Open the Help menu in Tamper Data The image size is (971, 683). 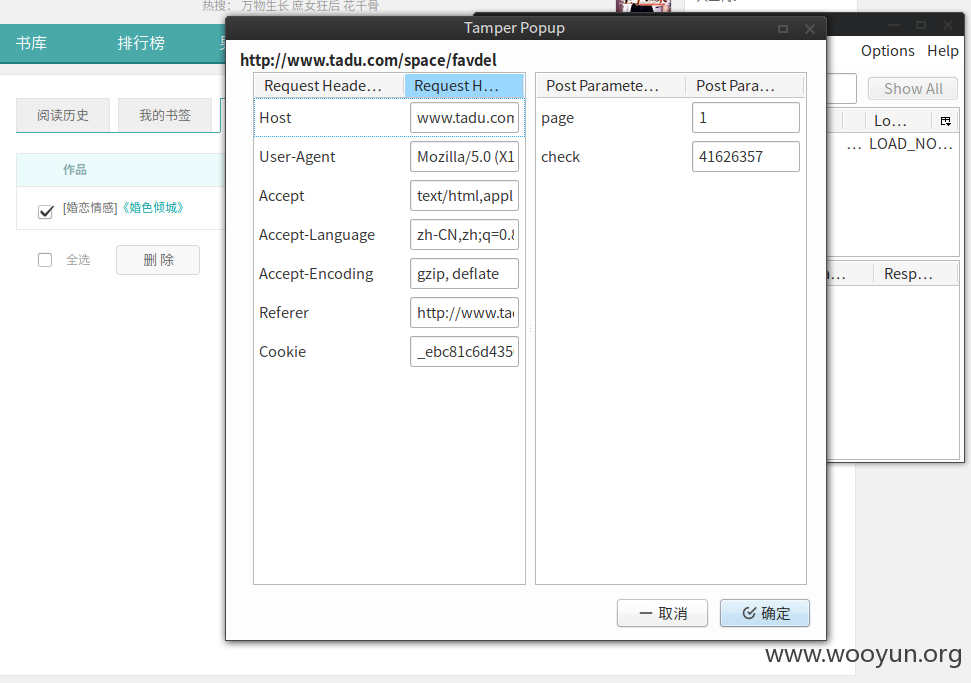pyautogui.click(x=943, y=51)
